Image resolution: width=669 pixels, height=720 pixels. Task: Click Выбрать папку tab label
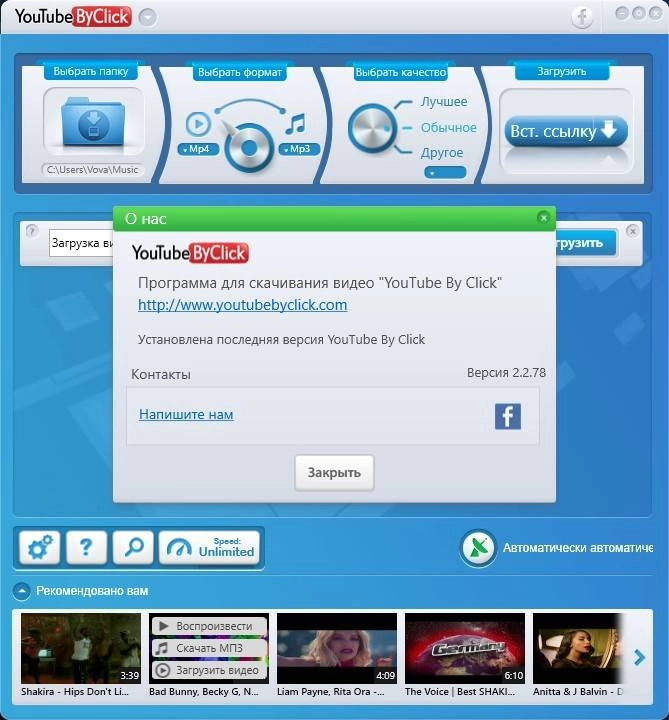pyautogui.click(x=90, y=72)
